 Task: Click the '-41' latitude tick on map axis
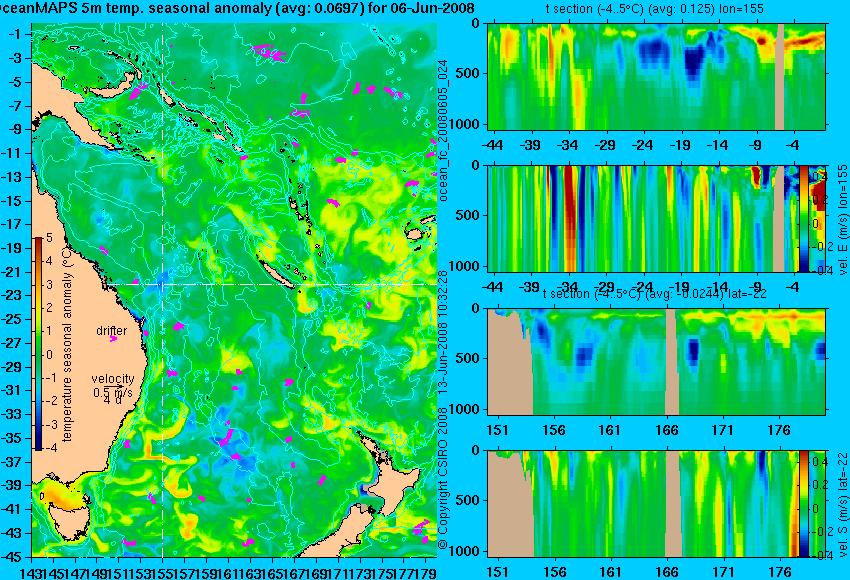[x=10, y=509]
